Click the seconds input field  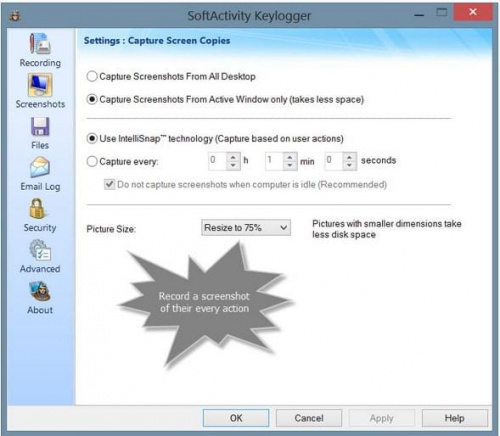[x=334, y=161]
